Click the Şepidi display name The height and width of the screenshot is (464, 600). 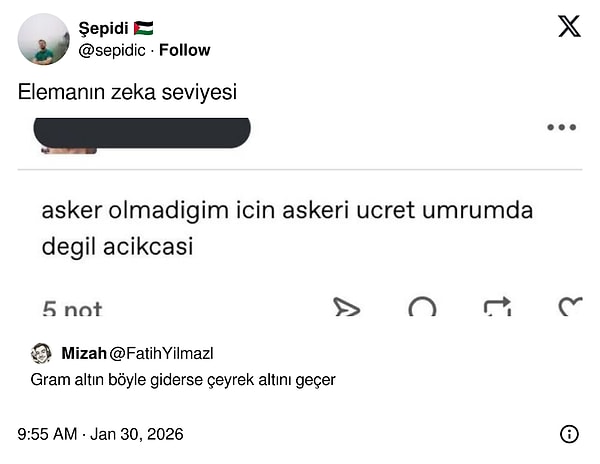coord(103,28)
